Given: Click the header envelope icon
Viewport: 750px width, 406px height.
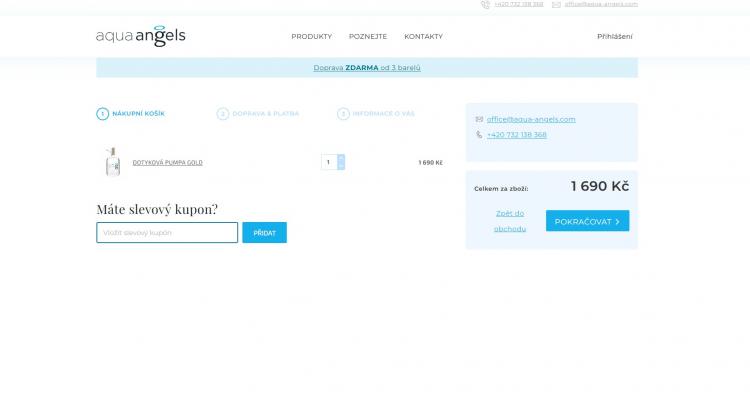Looking at the screenshot, I should point(556,4).
